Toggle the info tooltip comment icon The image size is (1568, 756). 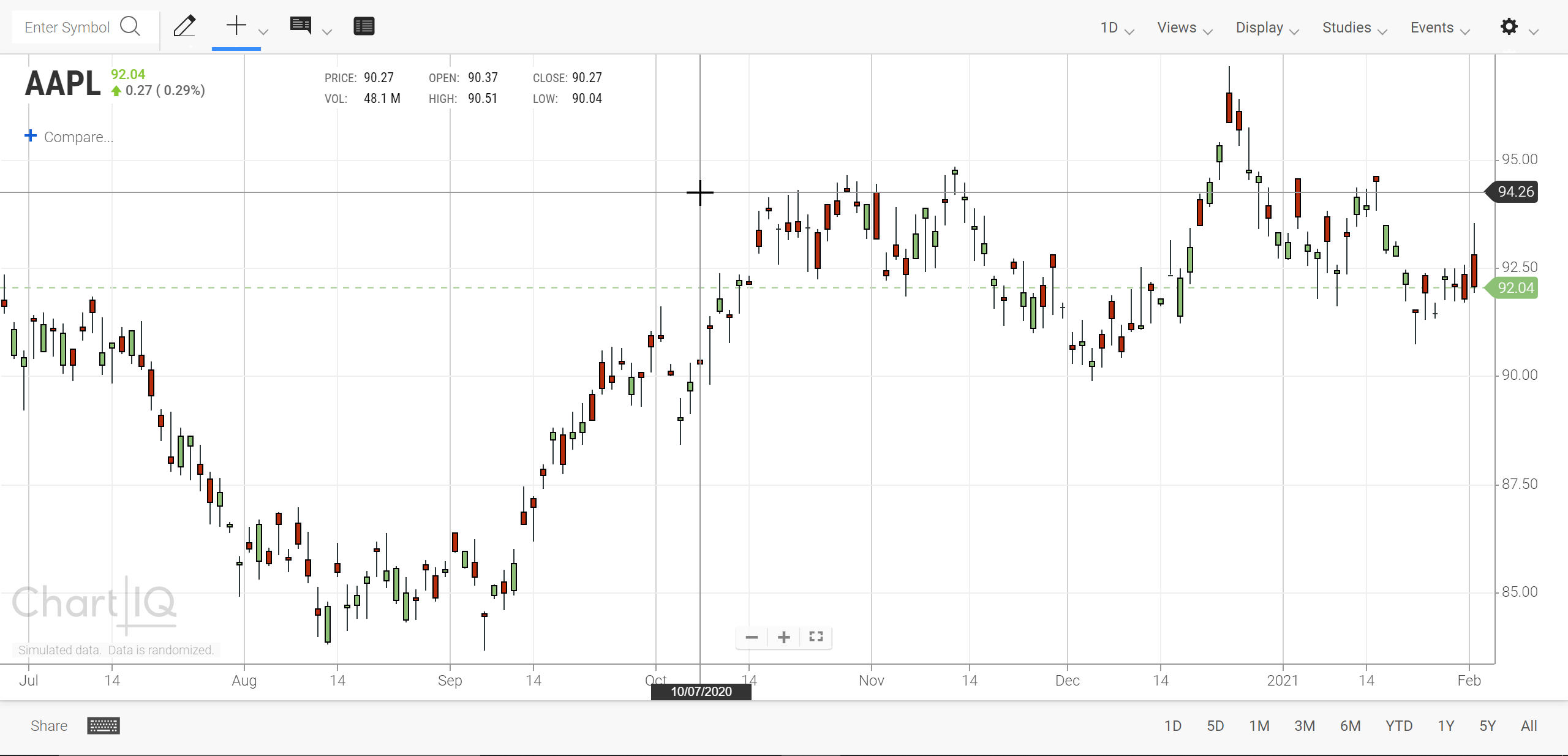pos(301,26)
